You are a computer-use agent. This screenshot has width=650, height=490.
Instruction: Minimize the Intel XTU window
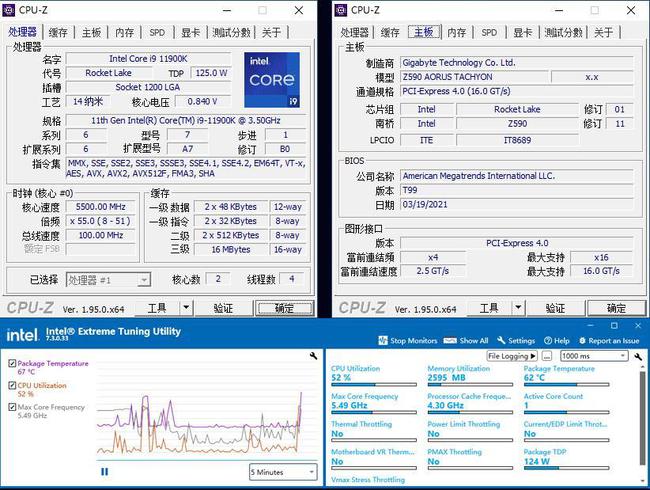click(591, 326)
